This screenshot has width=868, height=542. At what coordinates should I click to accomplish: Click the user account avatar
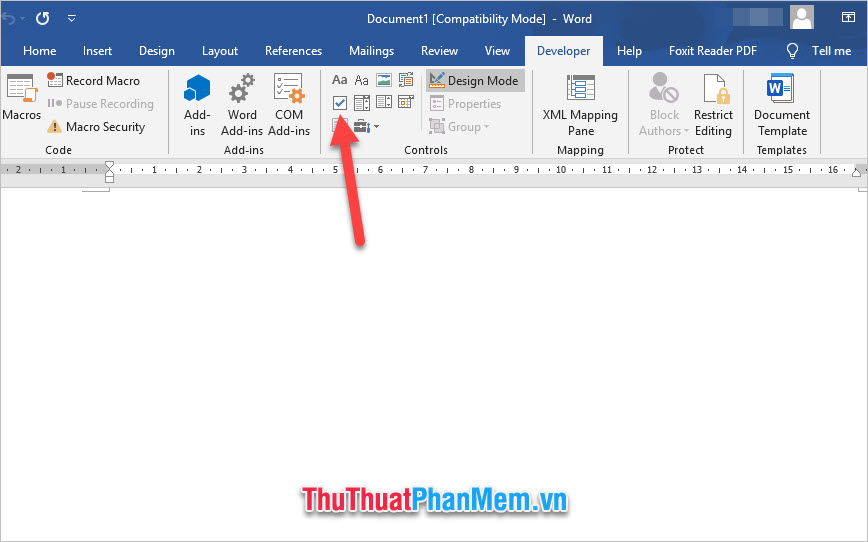(x=802, y=17)
